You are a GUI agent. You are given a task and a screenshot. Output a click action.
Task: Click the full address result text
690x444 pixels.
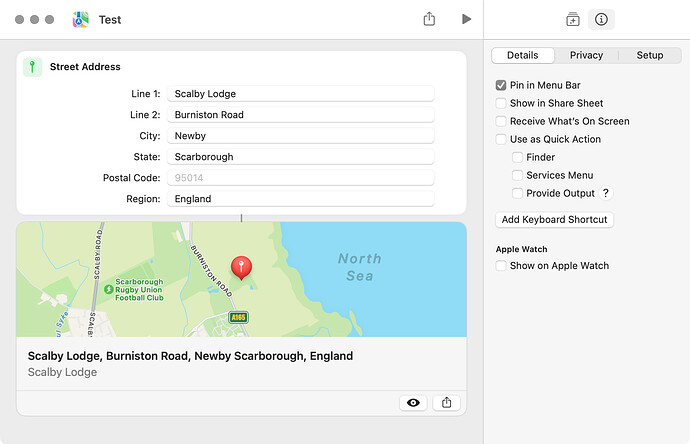(x=190, y=356)
